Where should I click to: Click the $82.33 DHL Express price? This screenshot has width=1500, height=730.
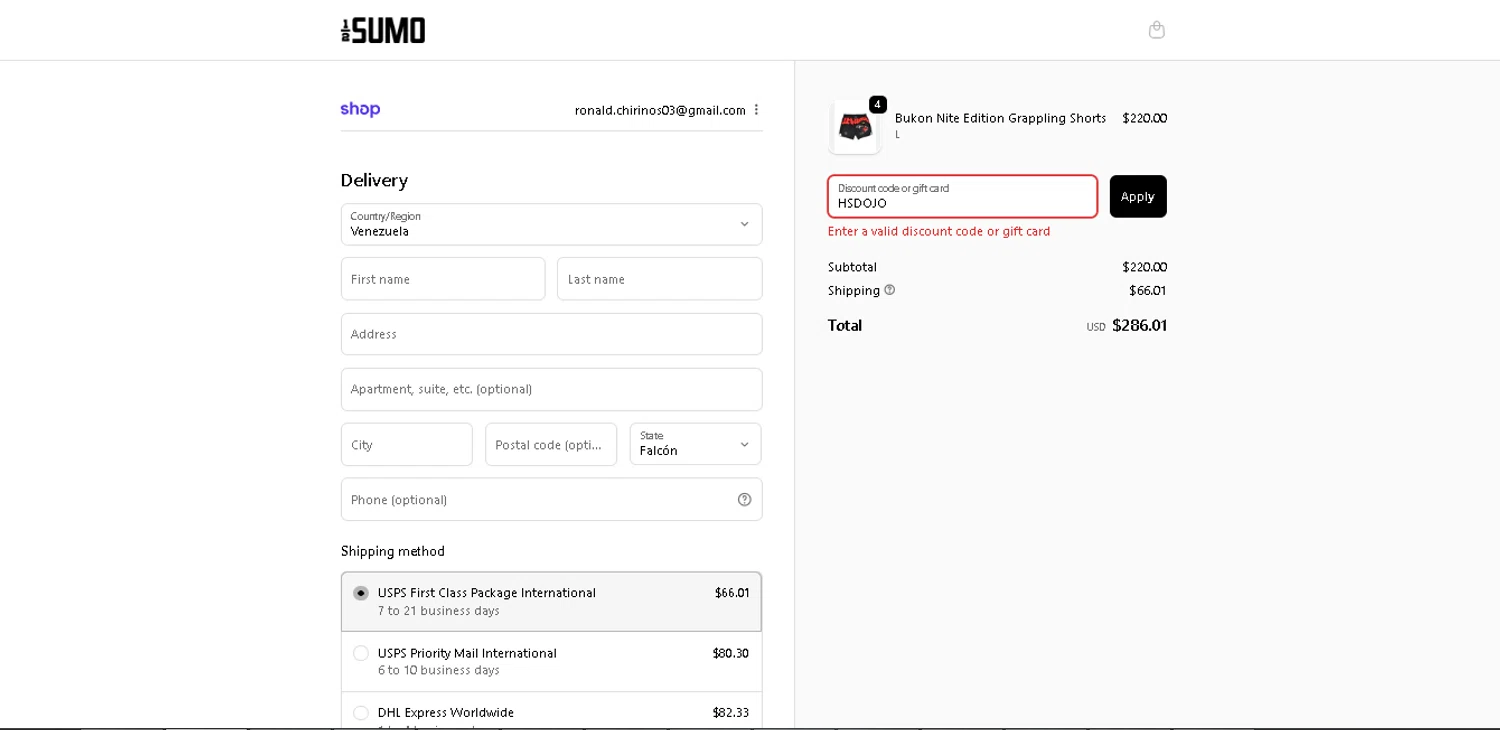point(730,712)
